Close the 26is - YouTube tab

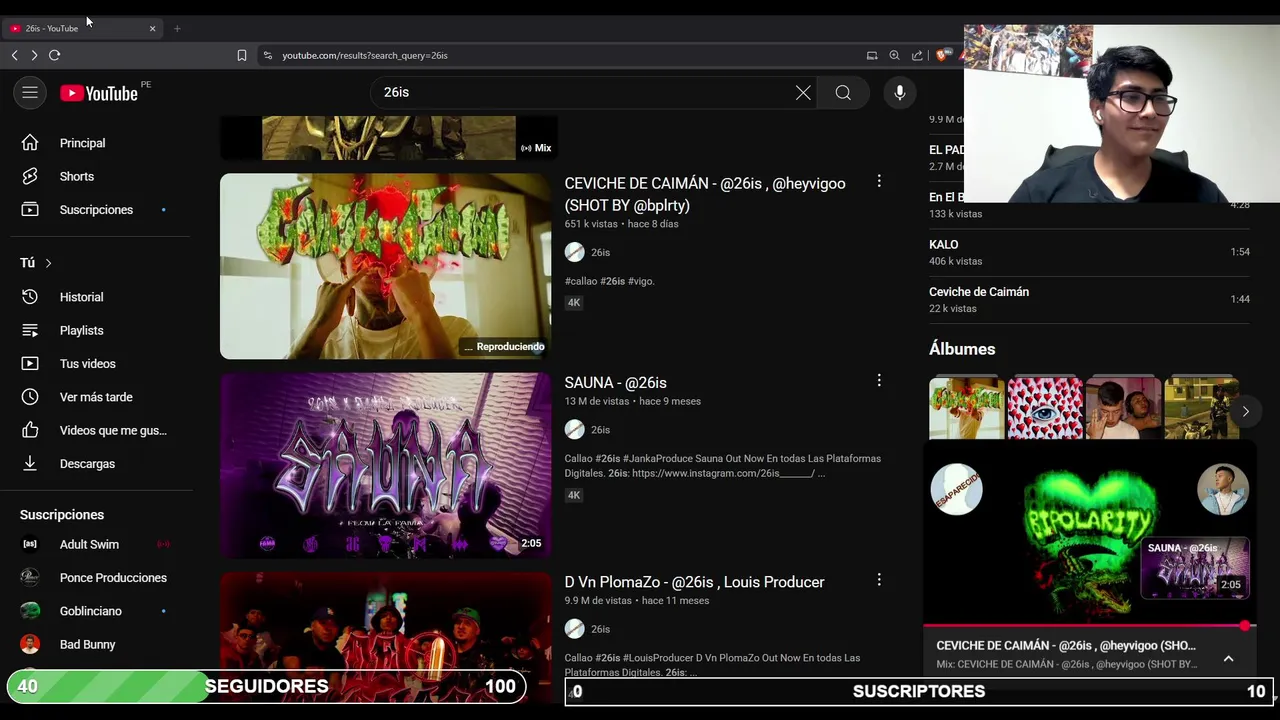[152, 28]
